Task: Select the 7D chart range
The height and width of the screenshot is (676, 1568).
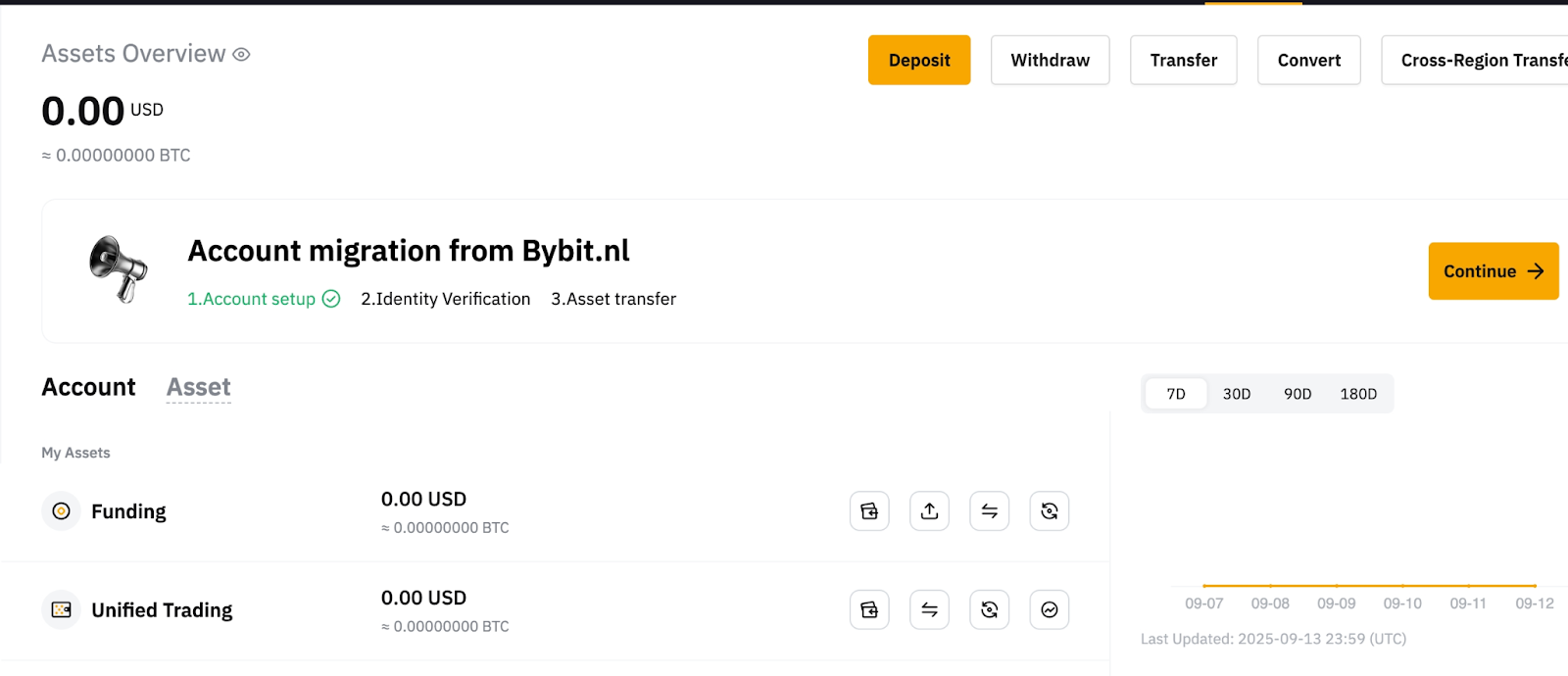Action: click(x=1176, y=394)
